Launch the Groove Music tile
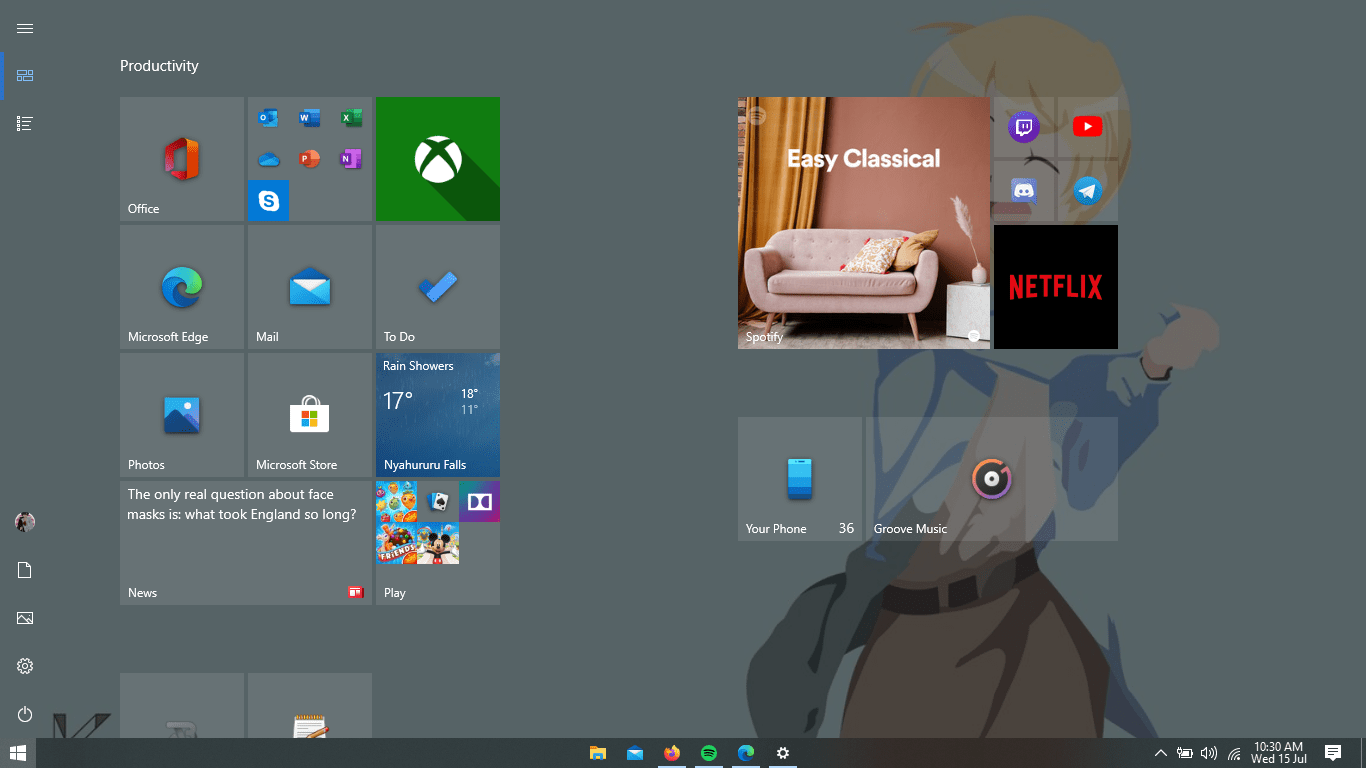The image size is (1366, 768). tap(992, 479)
